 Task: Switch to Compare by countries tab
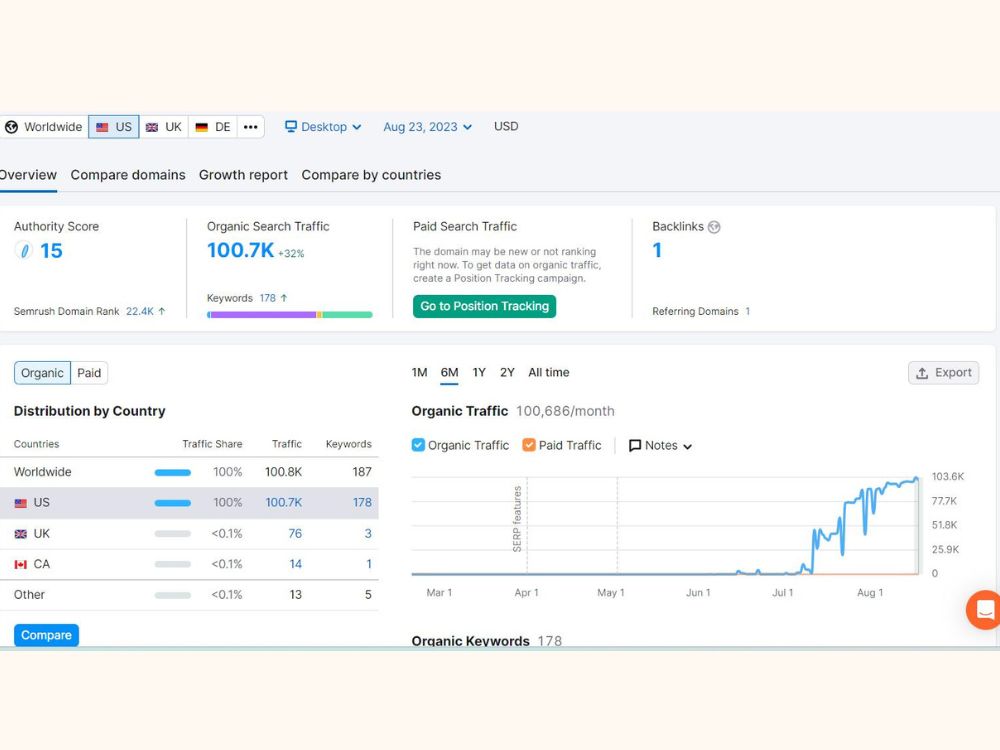tap(371, 175)
